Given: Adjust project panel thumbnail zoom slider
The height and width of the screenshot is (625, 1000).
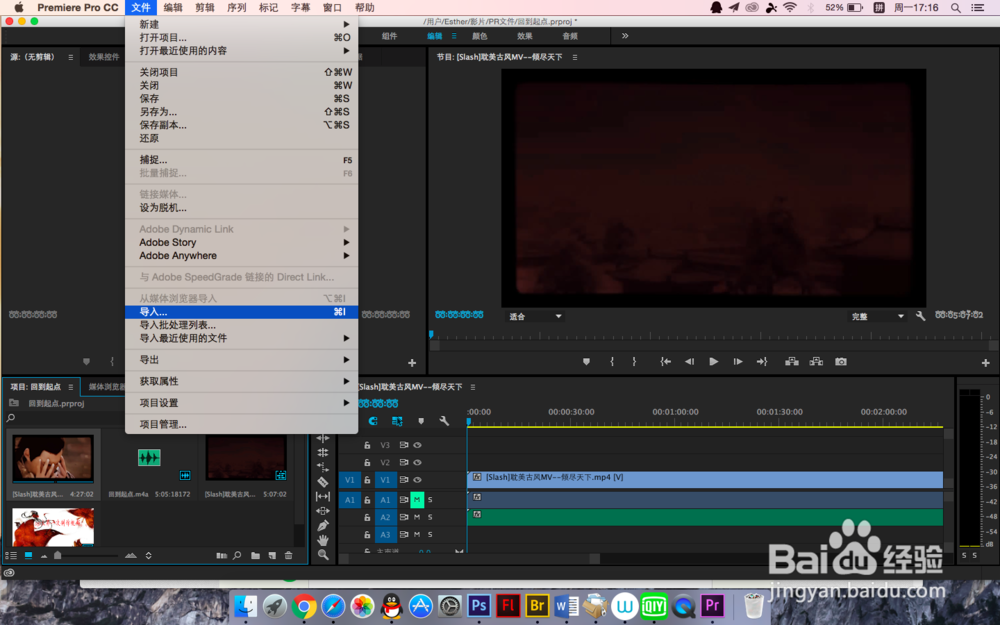Looking at the screenshot, I should pos(57,555).
